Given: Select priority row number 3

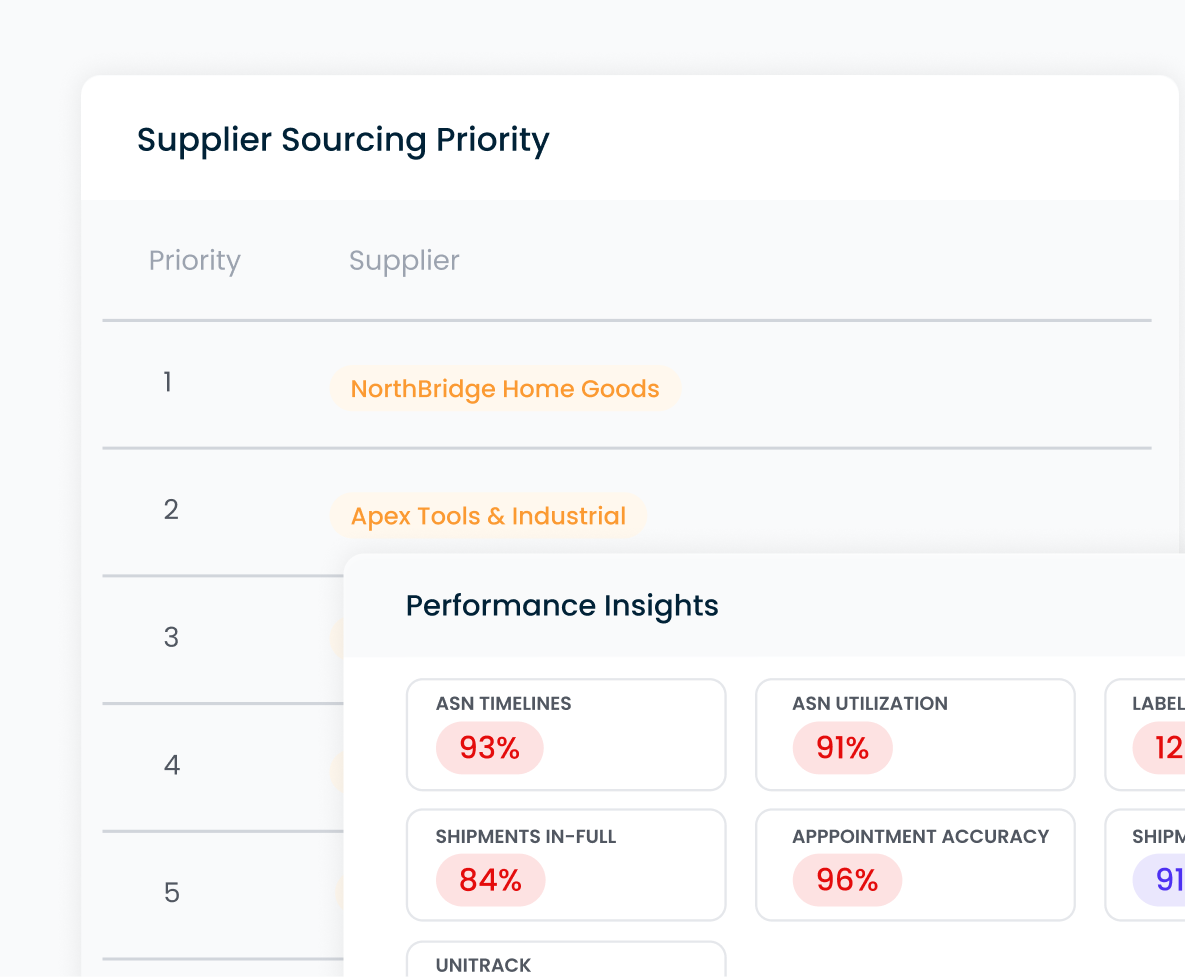Looking at the screenshot, I should click(171, 637).
